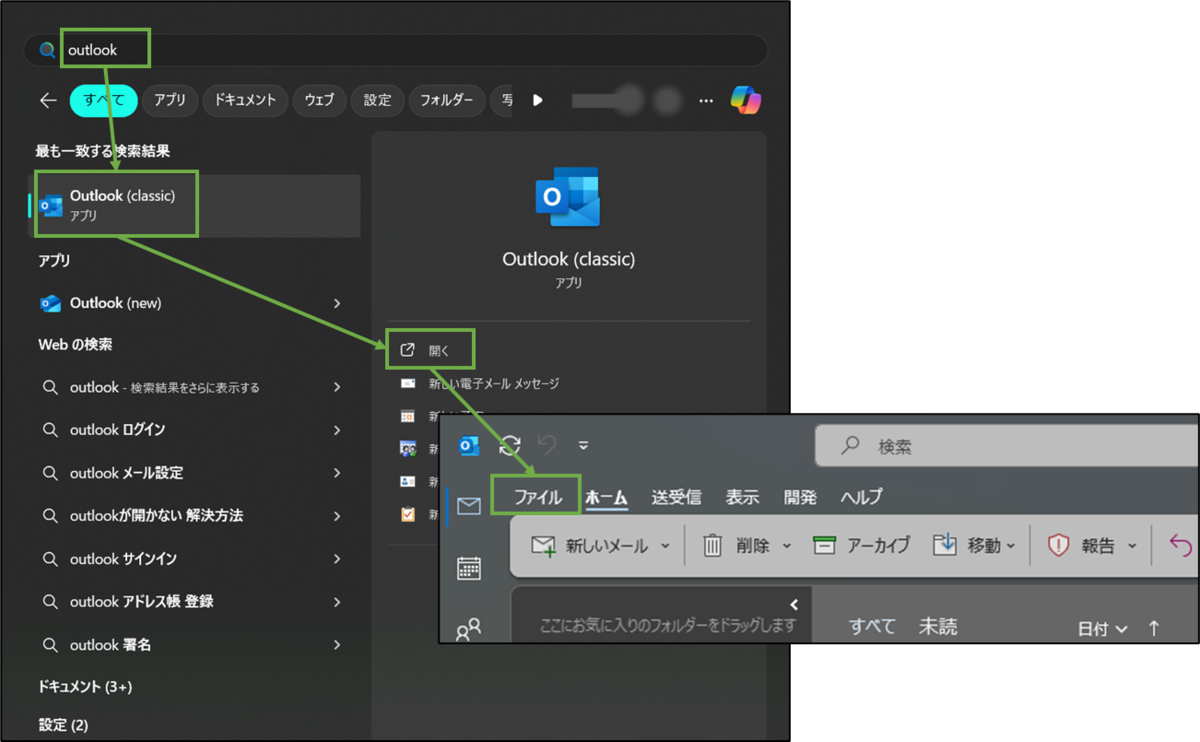Image resolution: width=1200 pixels, height=742 pixels.
Task: Click the new appointment calendar jump-list icon
Action: pos(408,415)
